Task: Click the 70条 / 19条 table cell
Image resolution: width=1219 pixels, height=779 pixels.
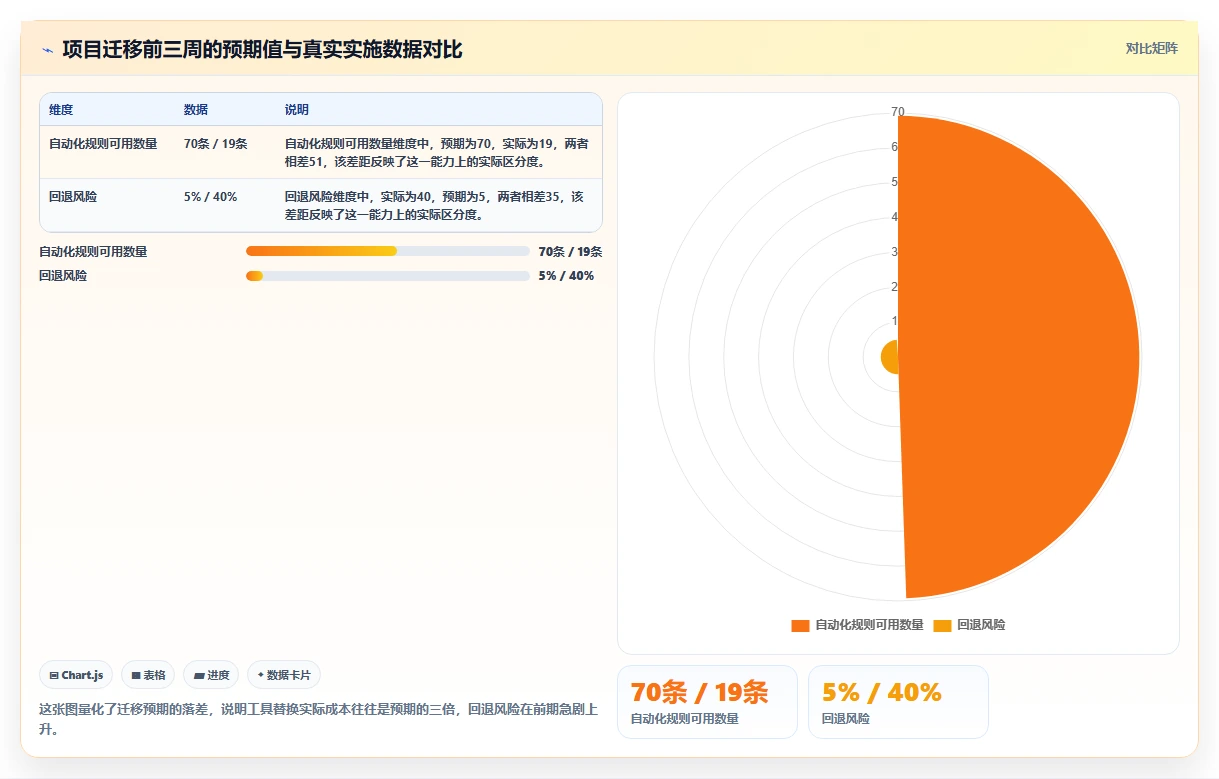Action: (x=215, y=144)
